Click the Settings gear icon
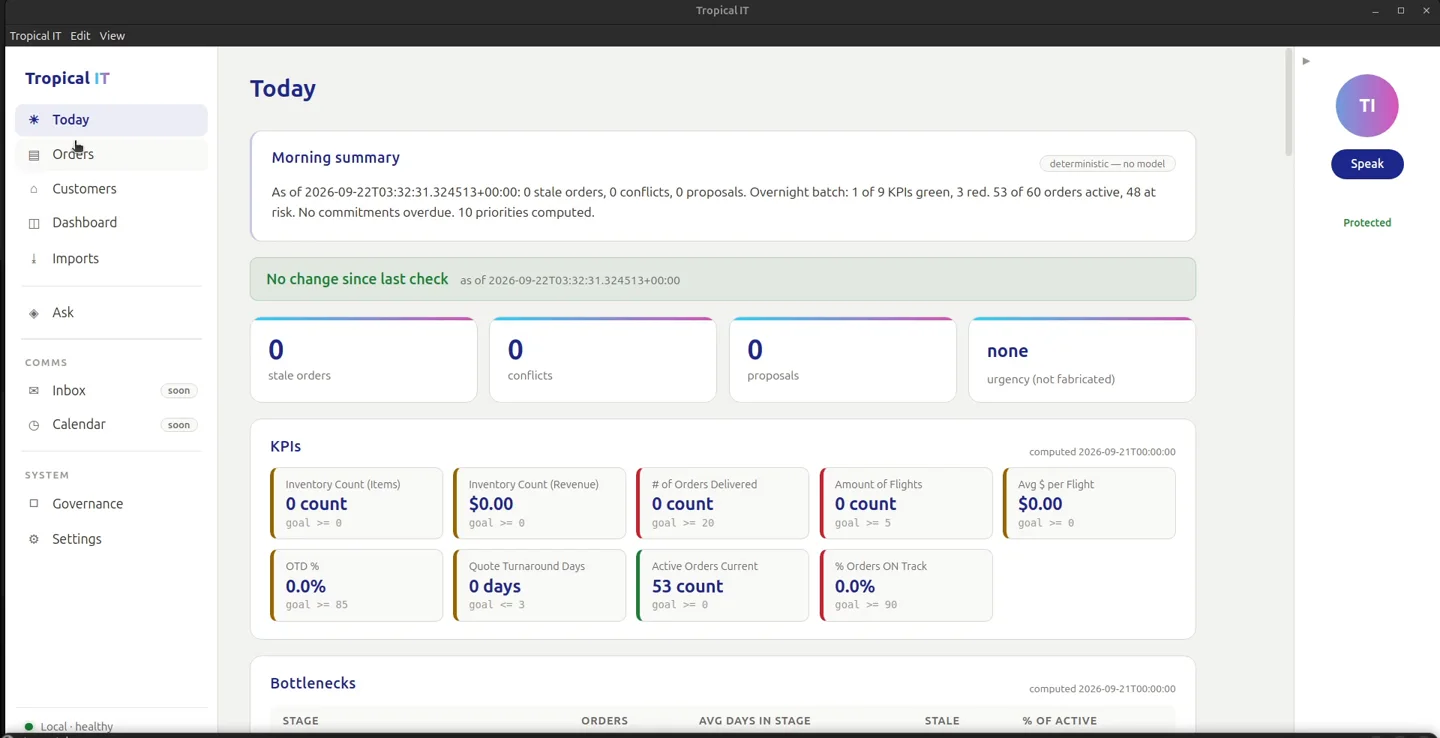The height and width of the screenshot is (738, 1440). [x=34, y=539]
